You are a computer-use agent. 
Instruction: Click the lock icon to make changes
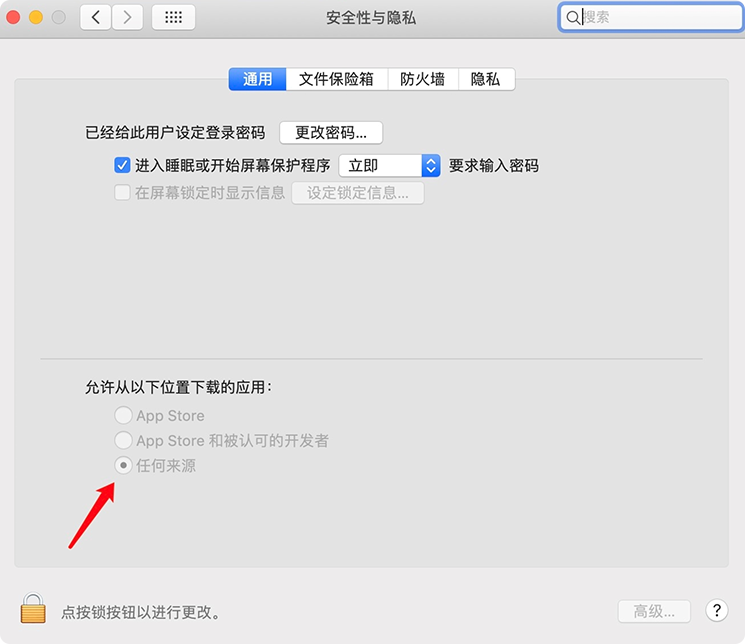[33, 608]
